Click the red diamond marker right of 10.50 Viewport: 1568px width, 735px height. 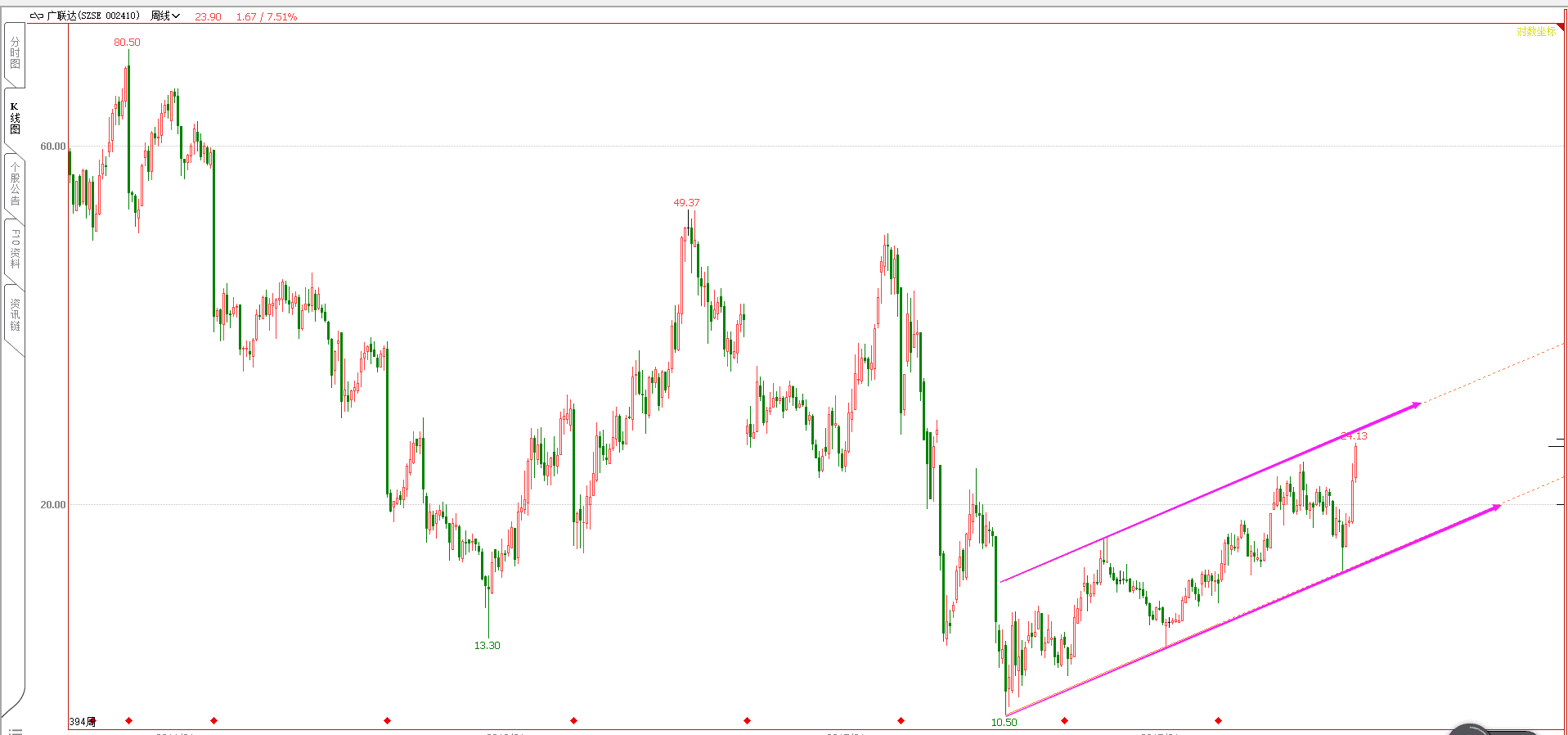tap(1064, 720)
